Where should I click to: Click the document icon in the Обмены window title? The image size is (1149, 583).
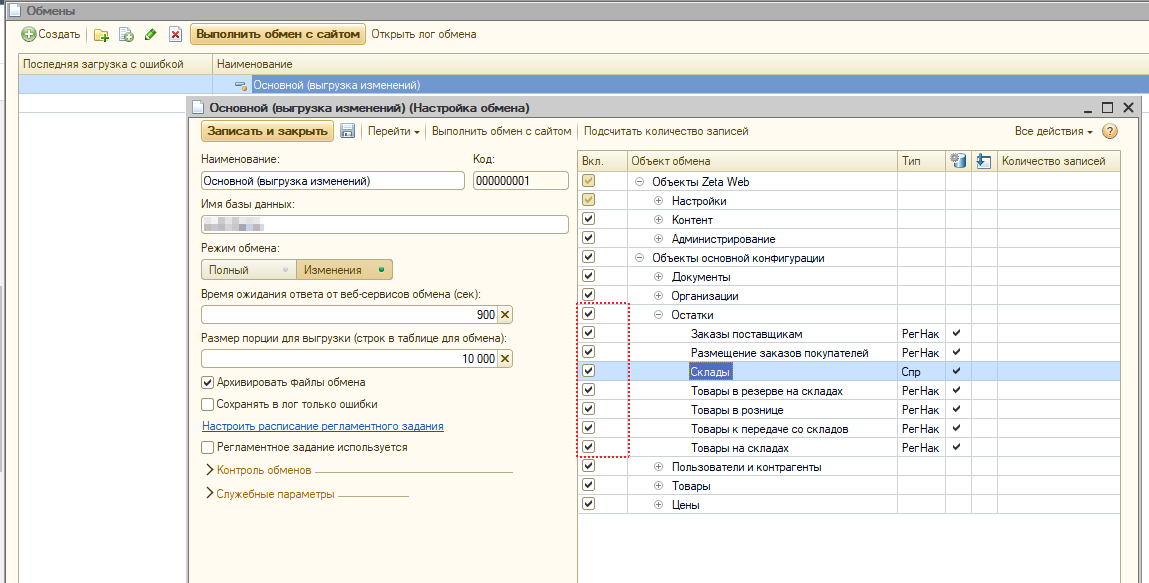15,11
